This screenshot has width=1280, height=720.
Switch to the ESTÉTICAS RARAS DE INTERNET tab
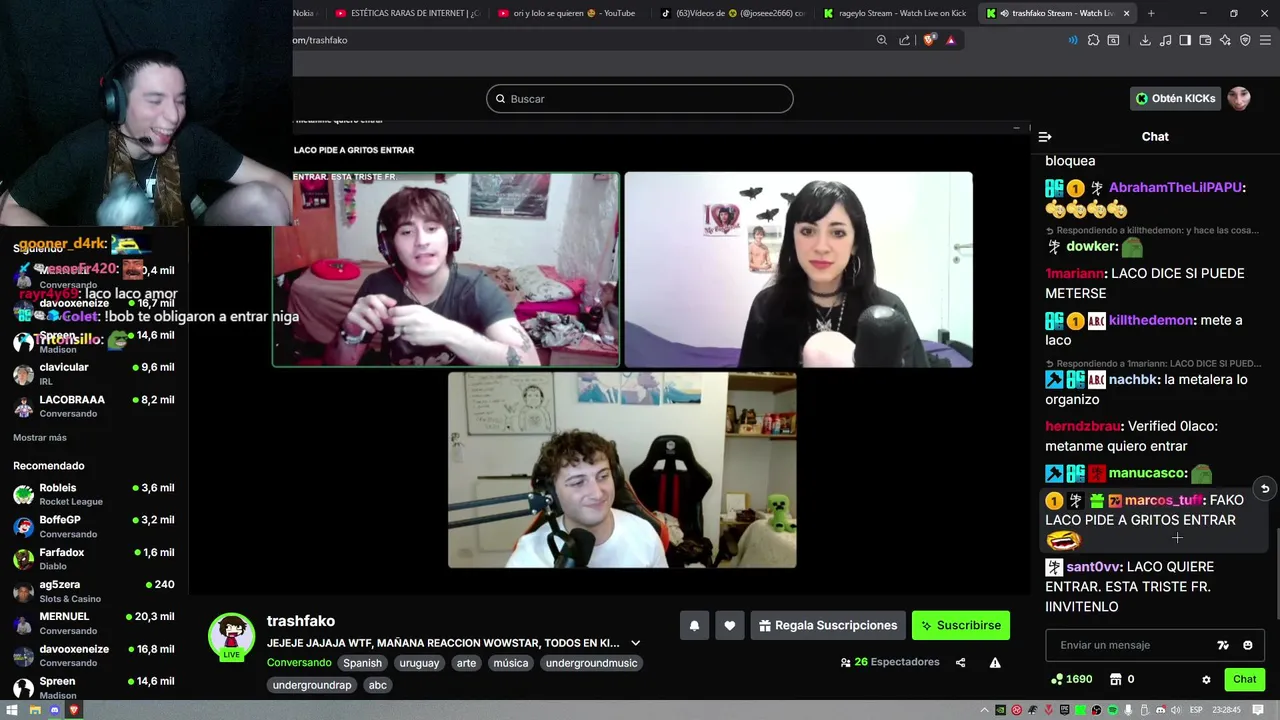[x=407, y=13]
